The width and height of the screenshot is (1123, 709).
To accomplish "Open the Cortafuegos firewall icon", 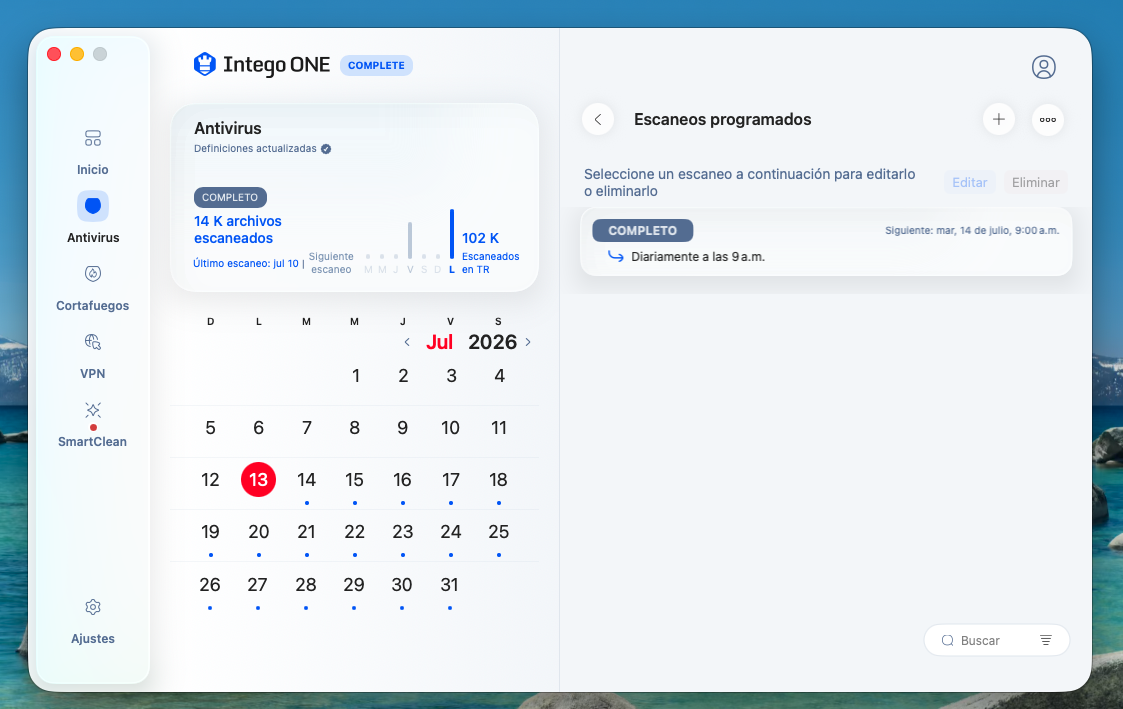I will 92,274.
